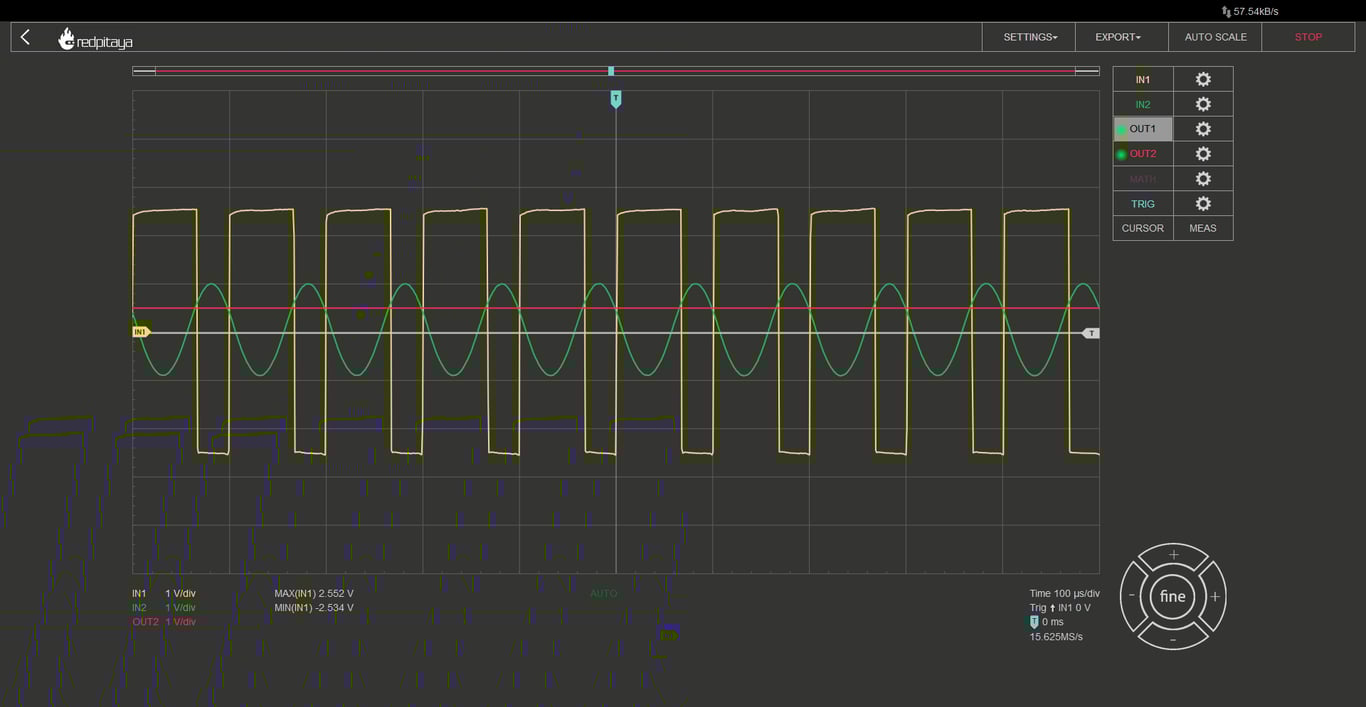Click the IN2 1 V/div scale label
The width and height of the screenshot is (1366, 707).
coord(164,607)
